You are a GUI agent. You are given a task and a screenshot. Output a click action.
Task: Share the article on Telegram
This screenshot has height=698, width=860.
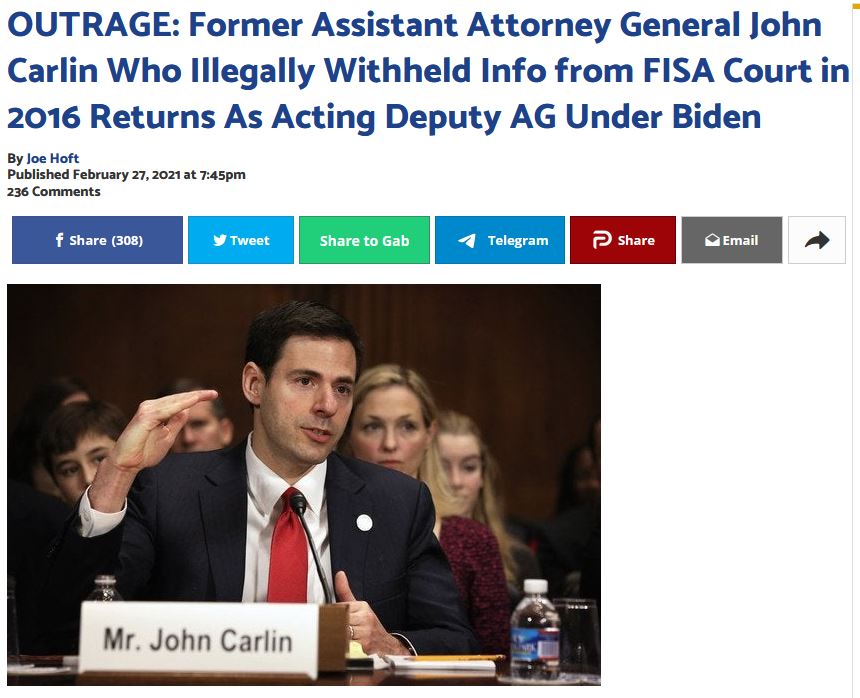[x=500, y=240]
